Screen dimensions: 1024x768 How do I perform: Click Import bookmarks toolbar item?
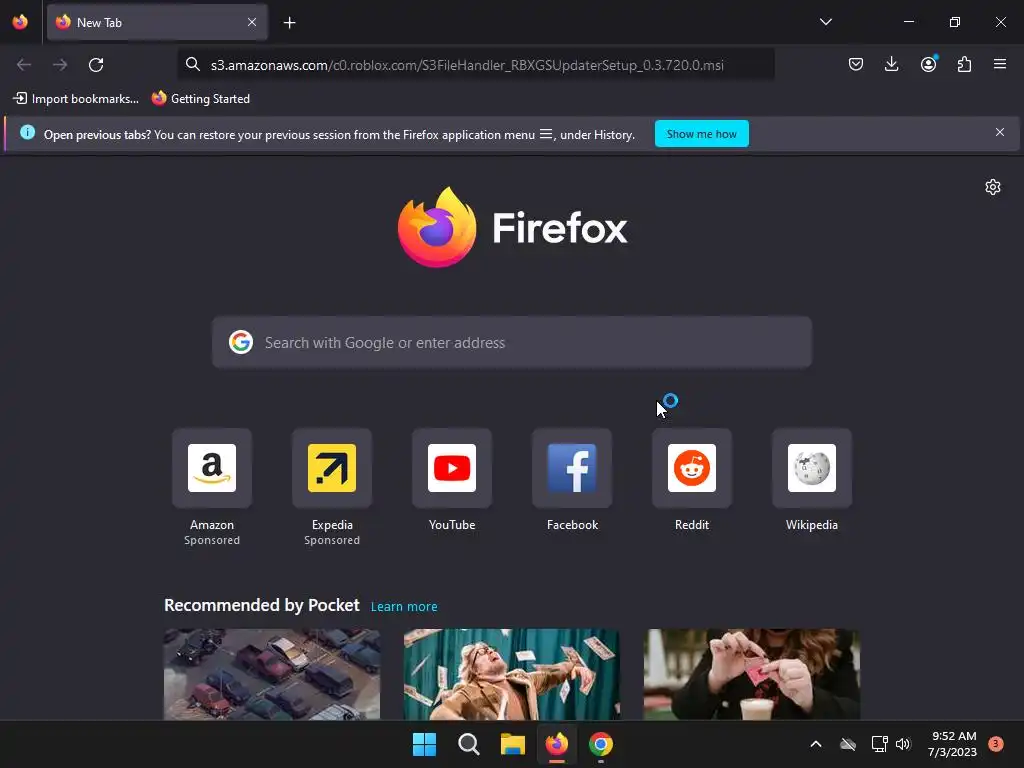coord(76,99)
